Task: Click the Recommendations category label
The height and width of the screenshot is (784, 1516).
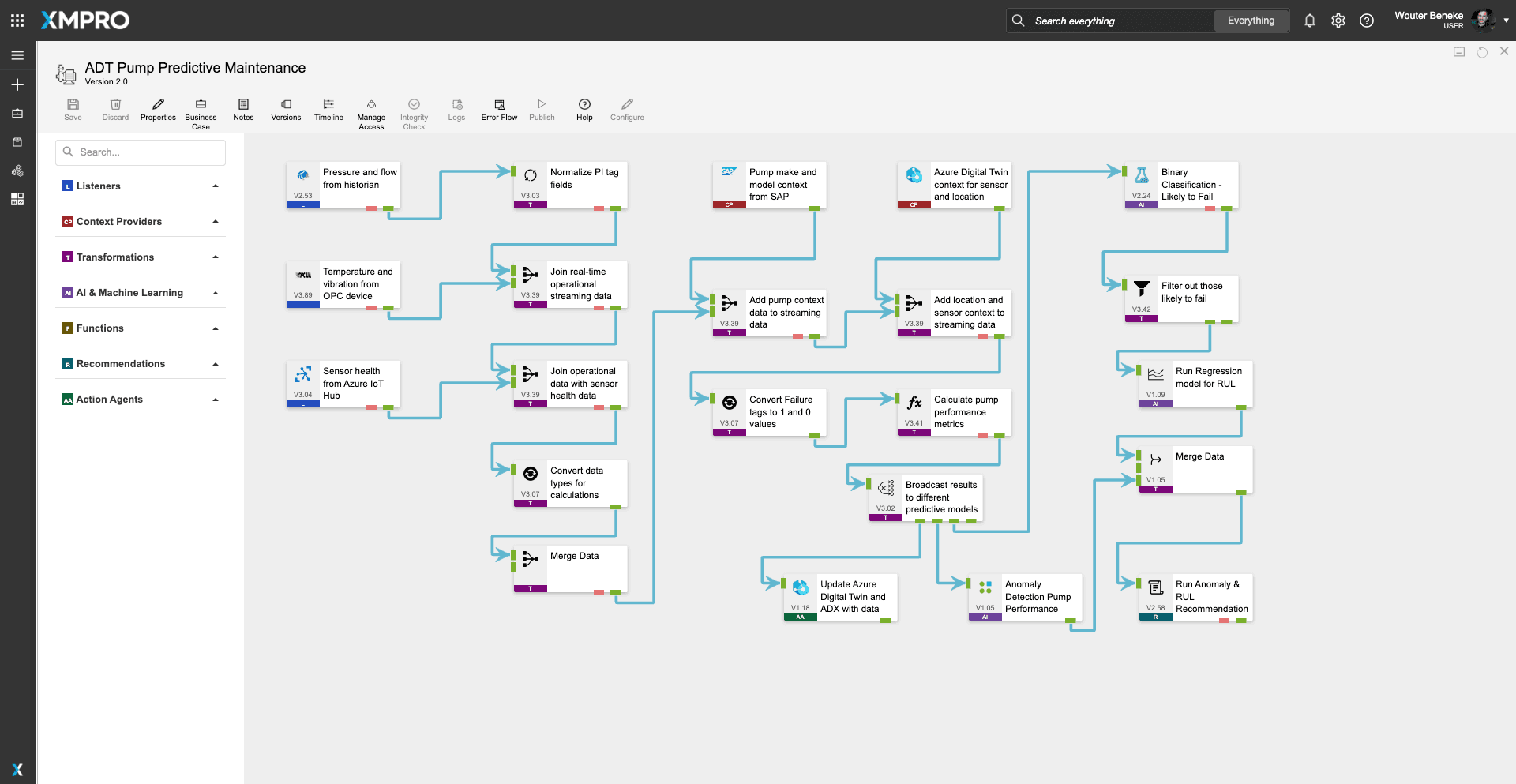Action: [120, 364]
